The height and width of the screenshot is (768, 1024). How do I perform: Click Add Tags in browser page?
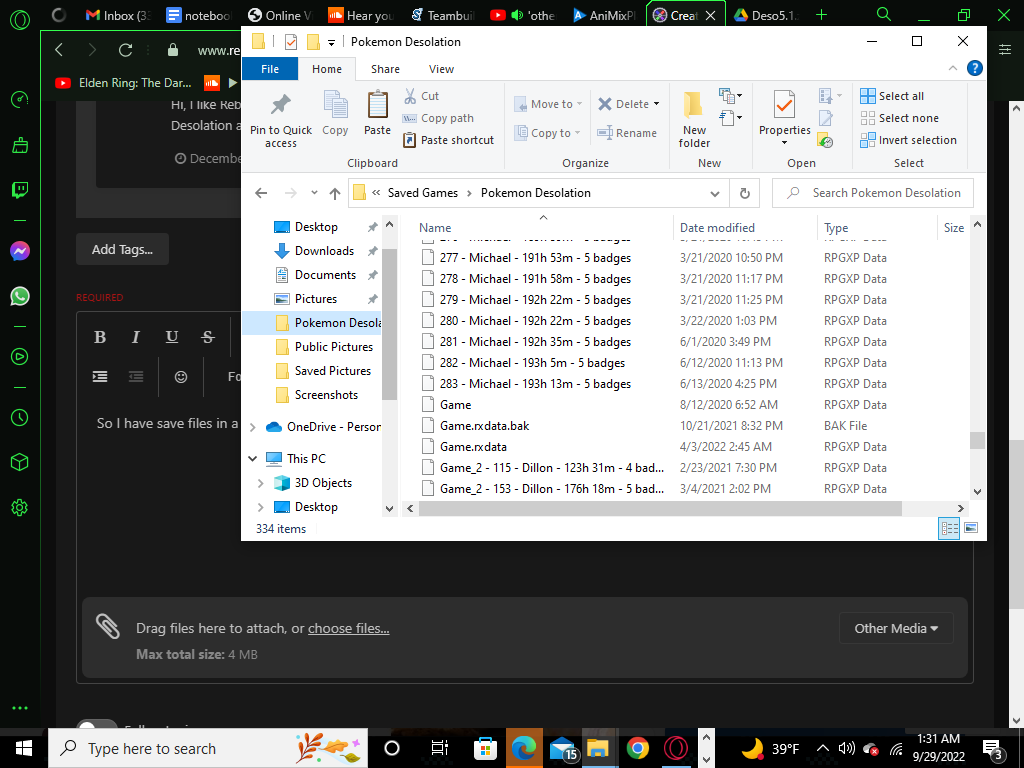[122, 249]
